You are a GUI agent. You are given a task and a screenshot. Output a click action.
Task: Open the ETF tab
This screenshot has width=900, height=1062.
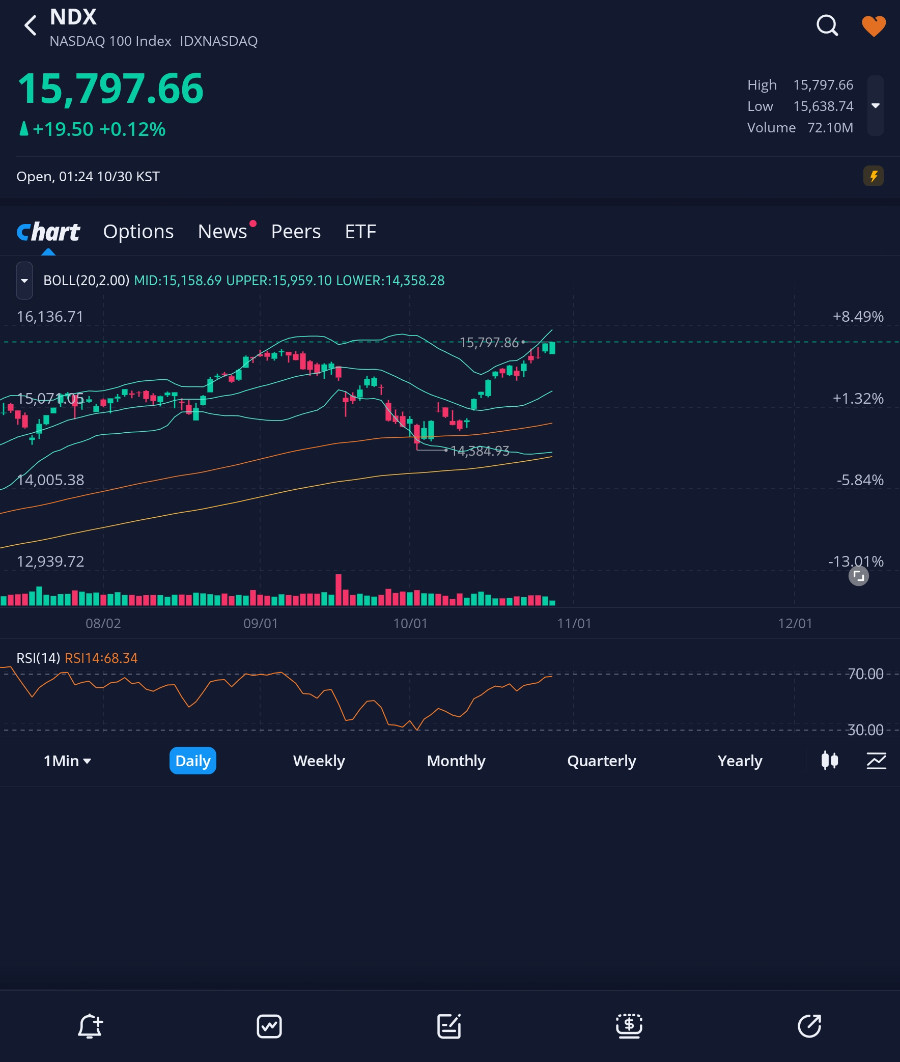coord(360,232)
